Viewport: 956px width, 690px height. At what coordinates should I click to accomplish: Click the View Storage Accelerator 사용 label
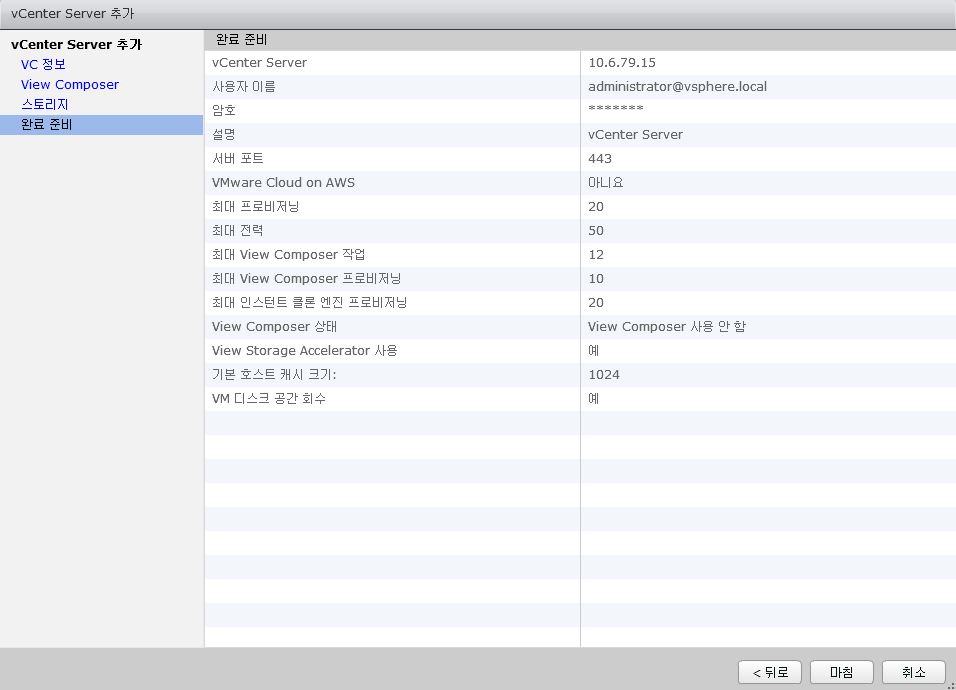[305, 350]
